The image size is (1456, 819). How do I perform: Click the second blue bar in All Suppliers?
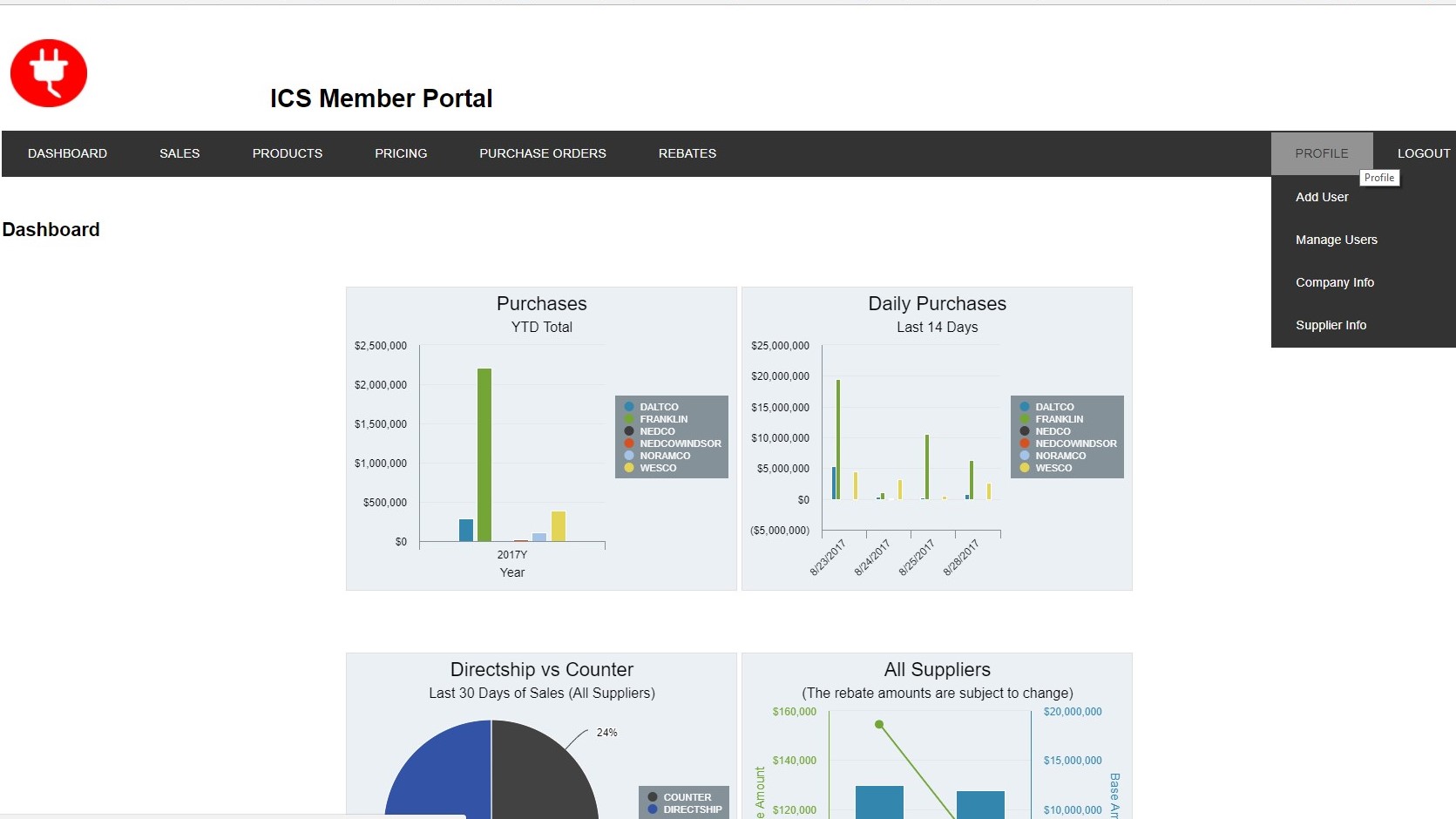[980, 805]
